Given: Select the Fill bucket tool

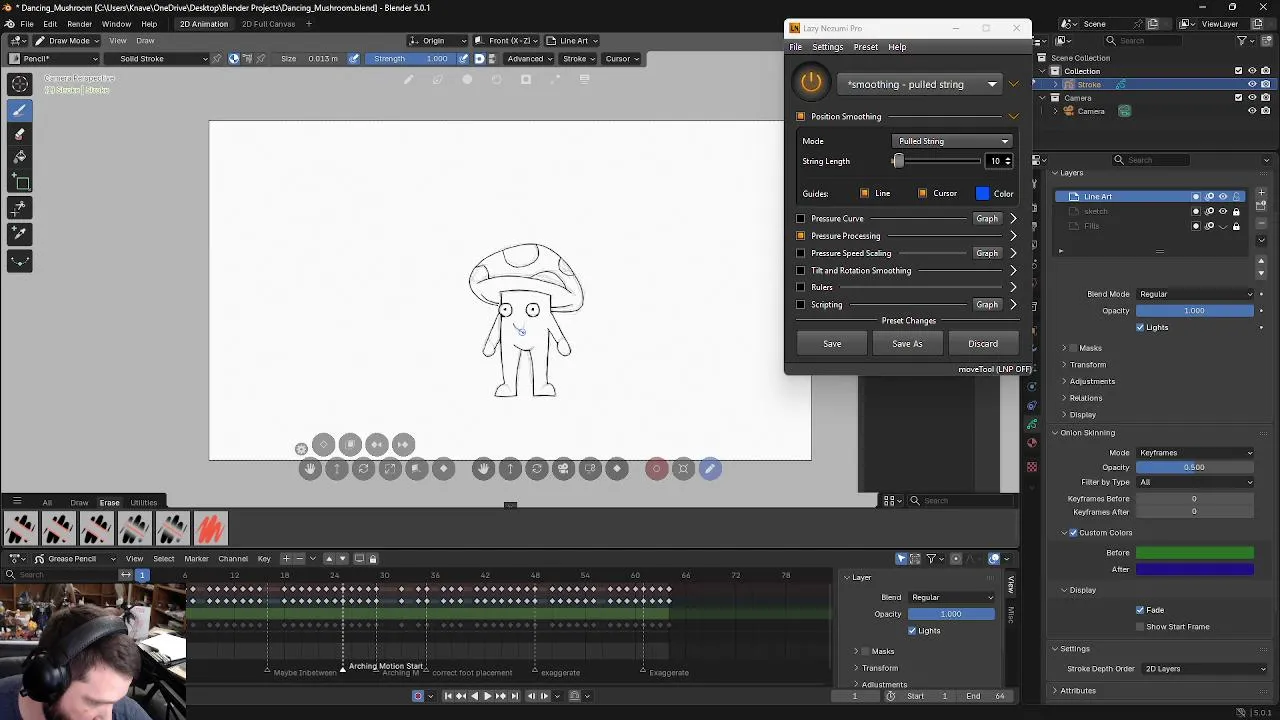Looking at the screenshot, I should click(19, 157).
